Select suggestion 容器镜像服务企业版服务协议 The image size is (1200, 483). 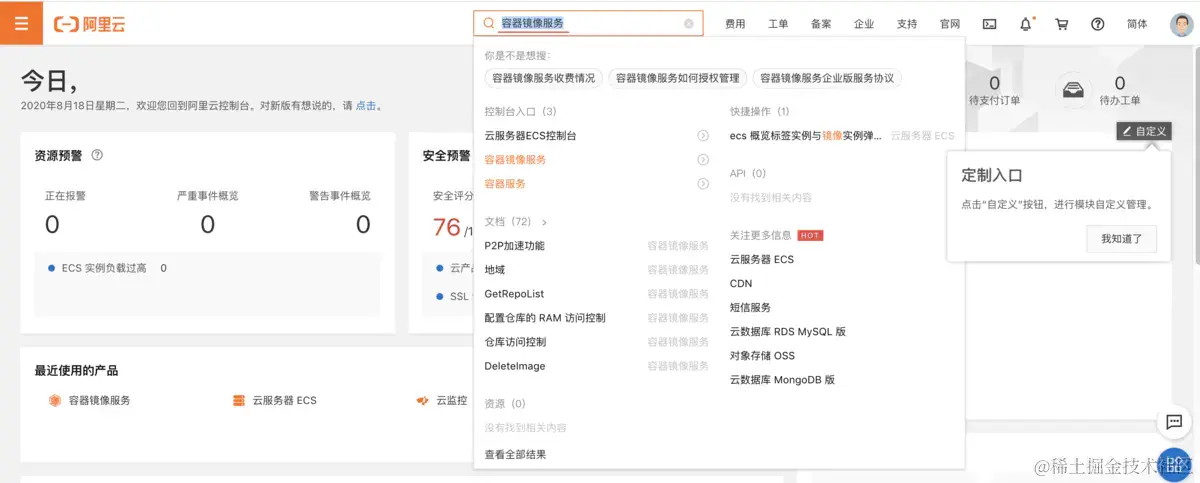click(x=826, y=78)
